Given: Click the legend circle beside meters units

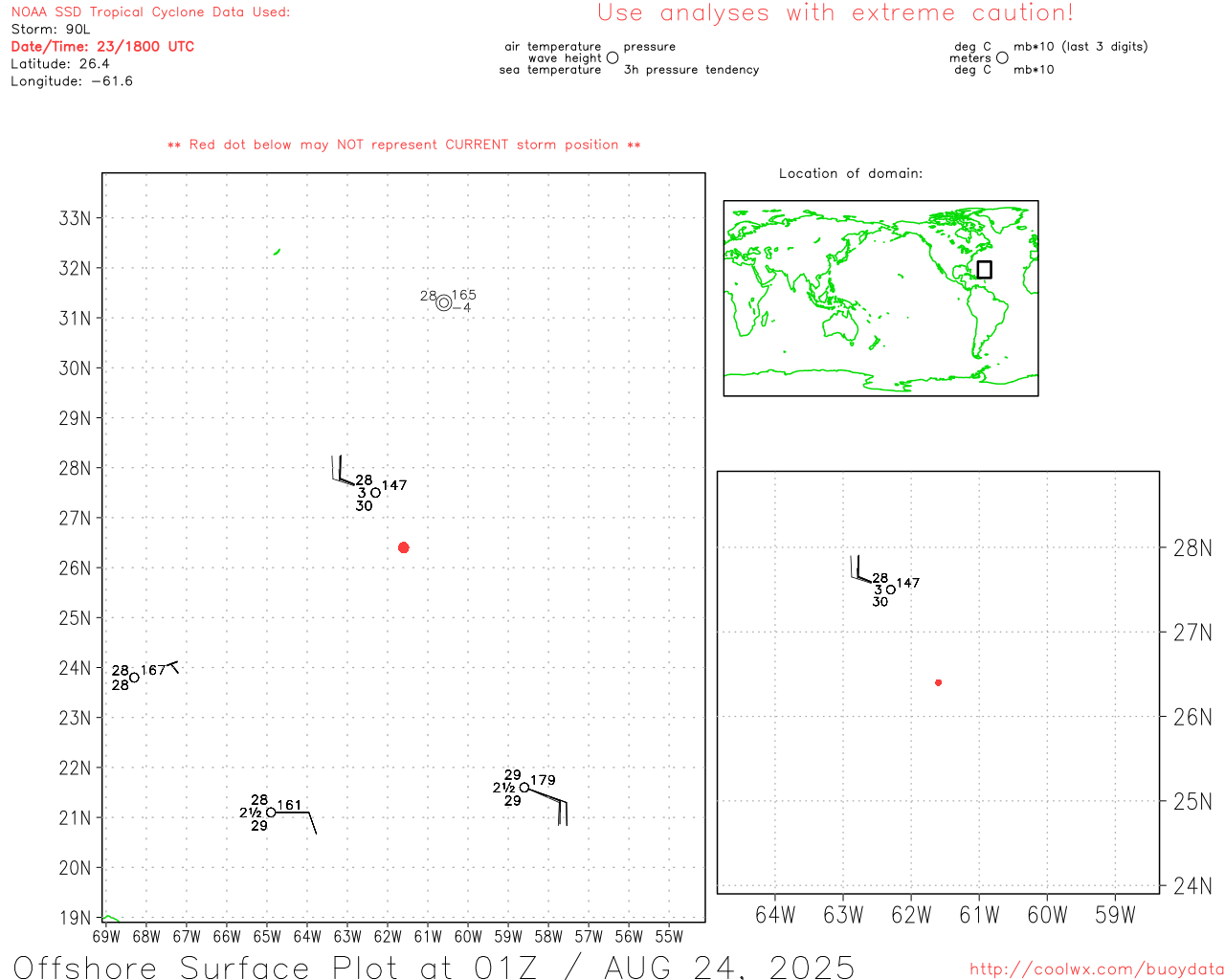Looking at the screenshot, I should pos(1002,58).
